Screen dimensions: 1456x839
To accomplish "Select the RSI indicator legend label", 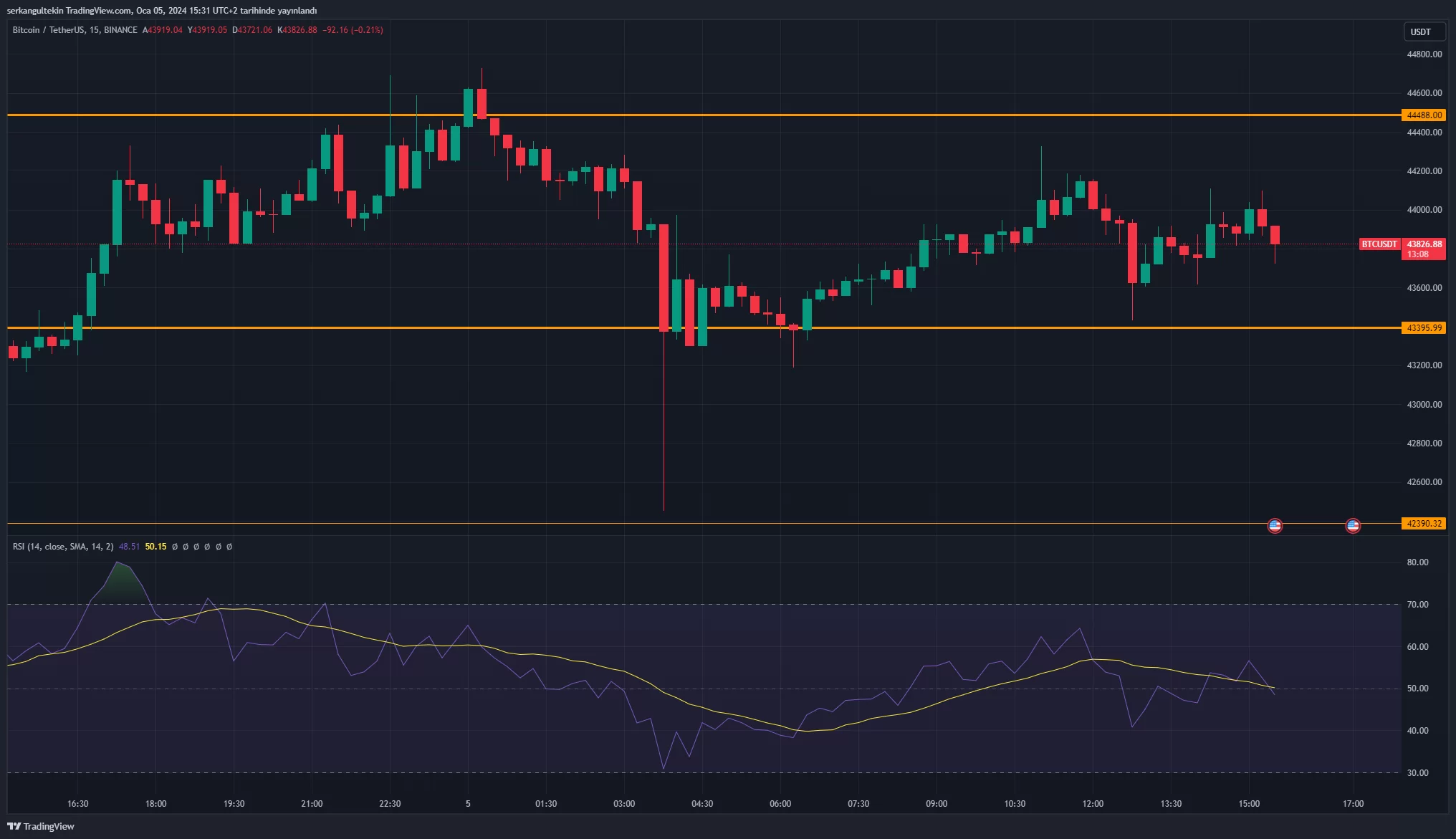I will click(63, 547).
